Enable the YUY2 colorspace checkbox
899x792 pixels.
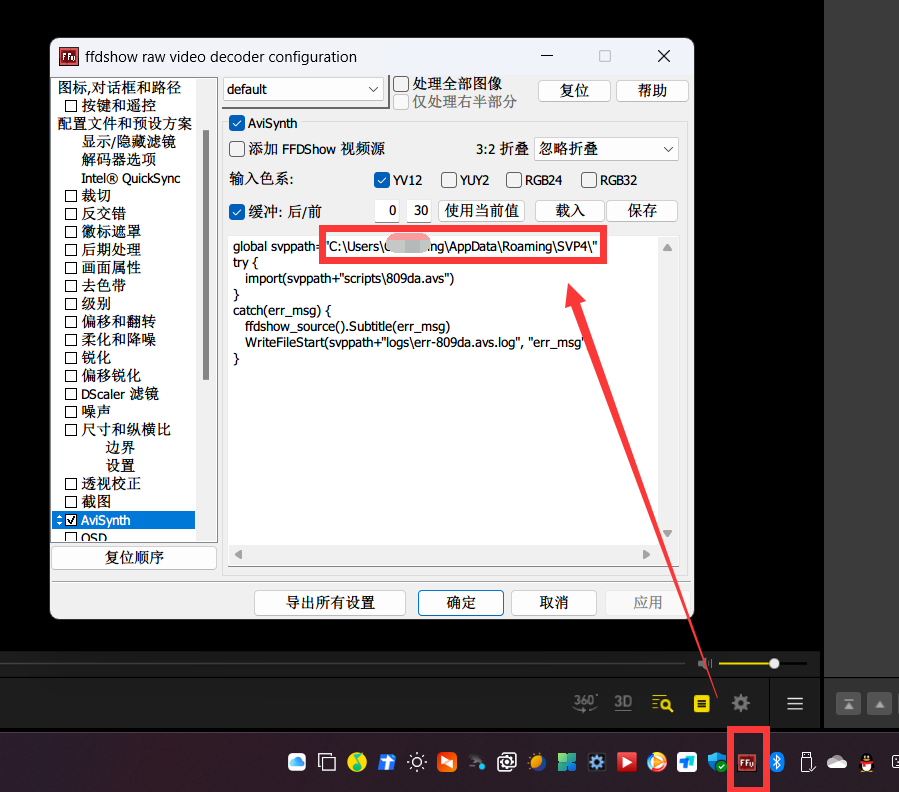click(449, 180)
